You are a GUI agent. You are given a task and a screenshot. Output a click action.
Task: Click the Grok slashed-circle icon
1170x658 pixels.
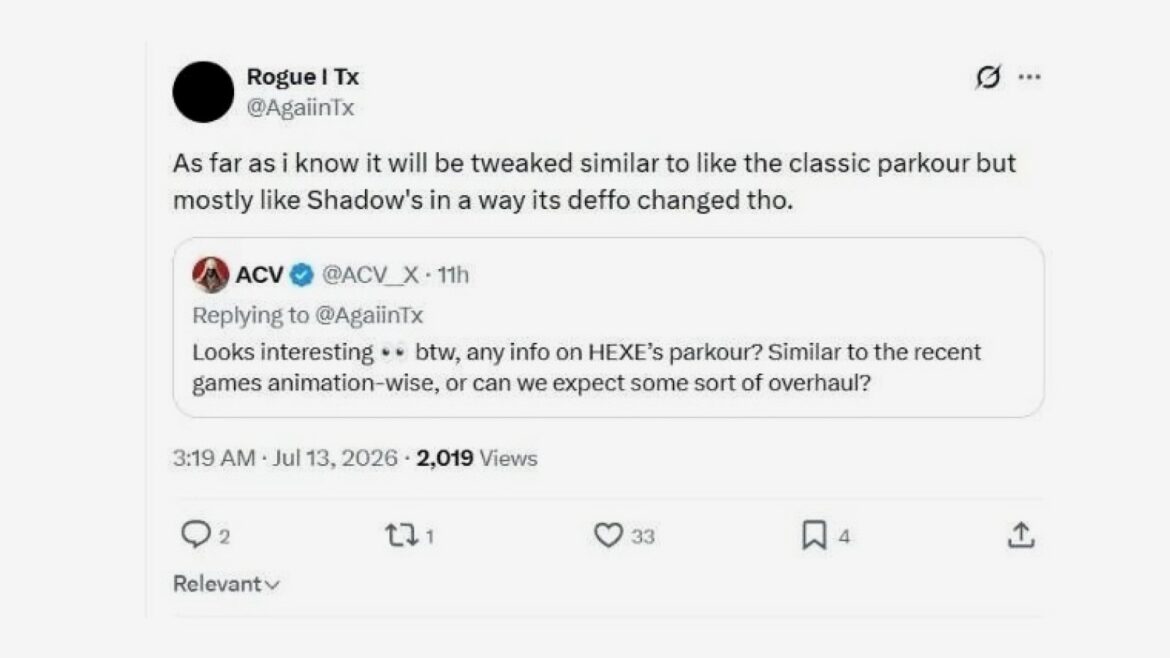coord(988,77)
